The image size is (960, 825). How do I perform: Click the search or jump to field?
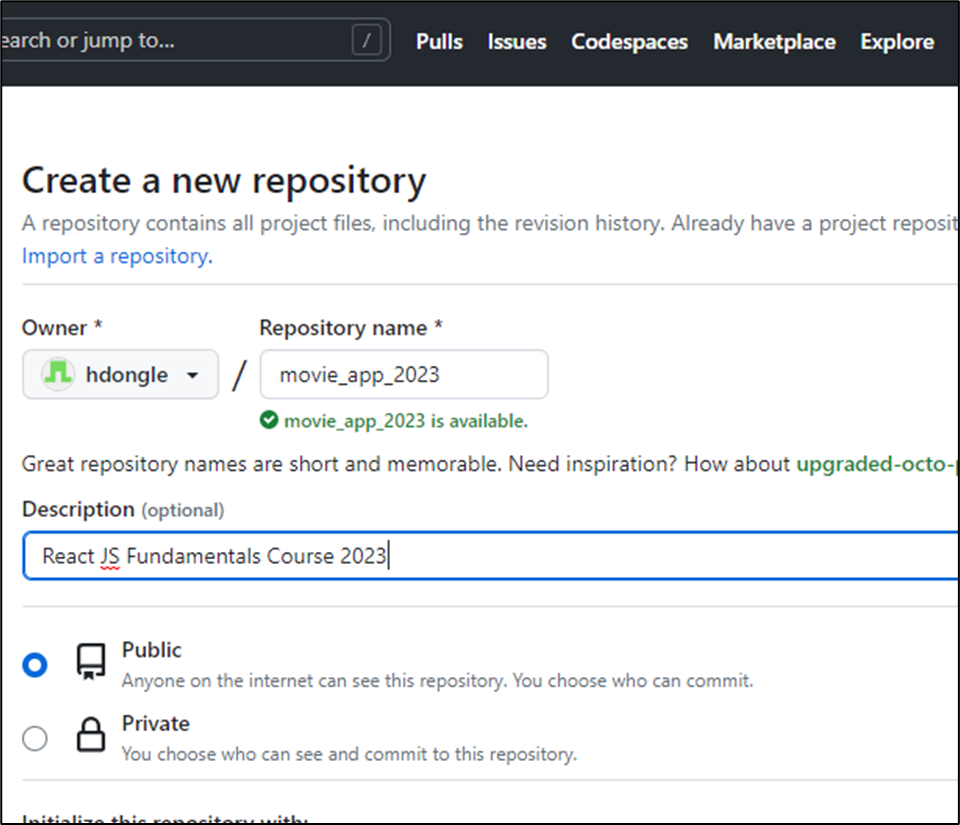(195, 40)
